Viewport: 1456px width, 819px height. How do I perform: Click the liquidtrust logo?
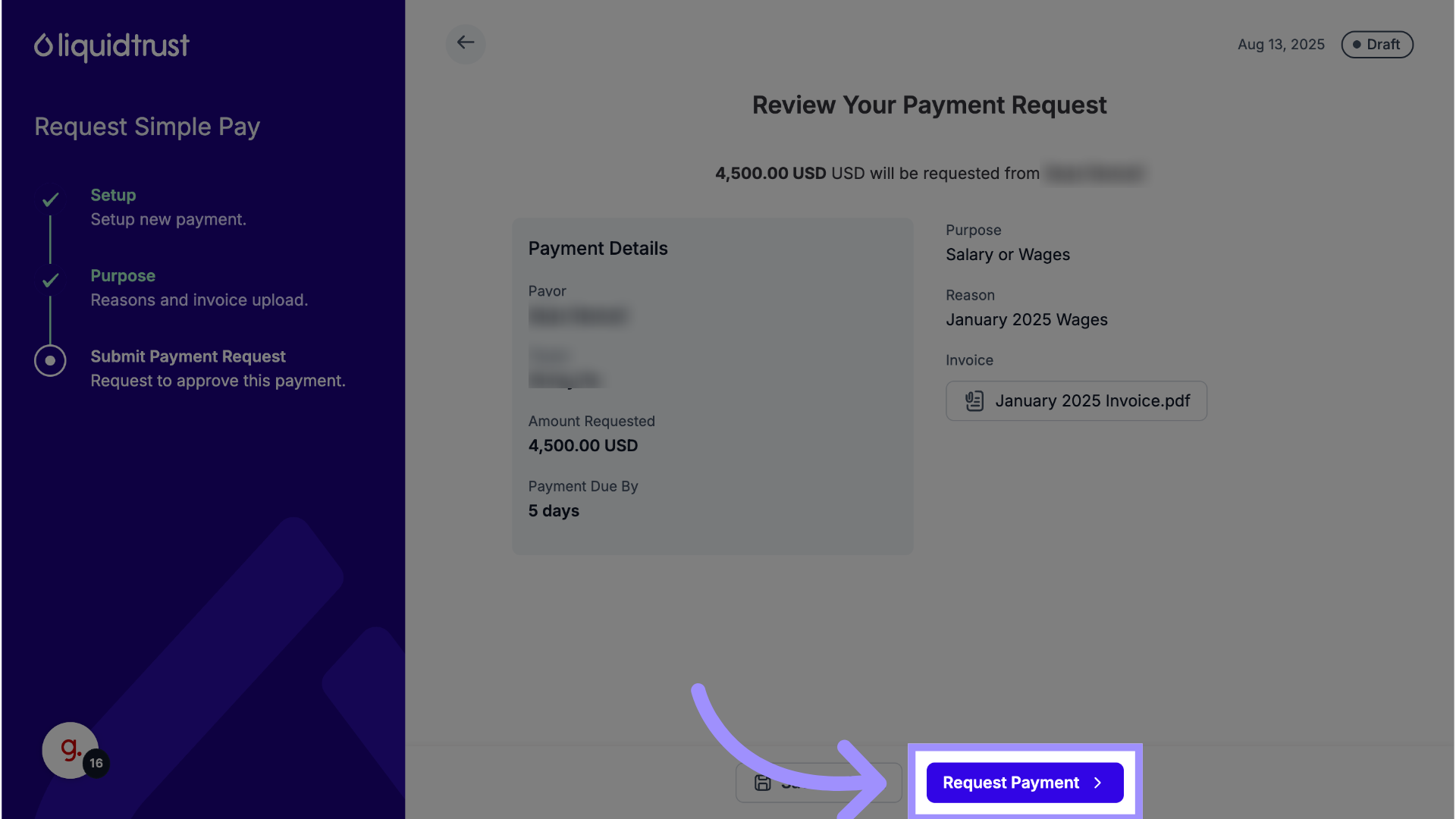coord(111,46)
